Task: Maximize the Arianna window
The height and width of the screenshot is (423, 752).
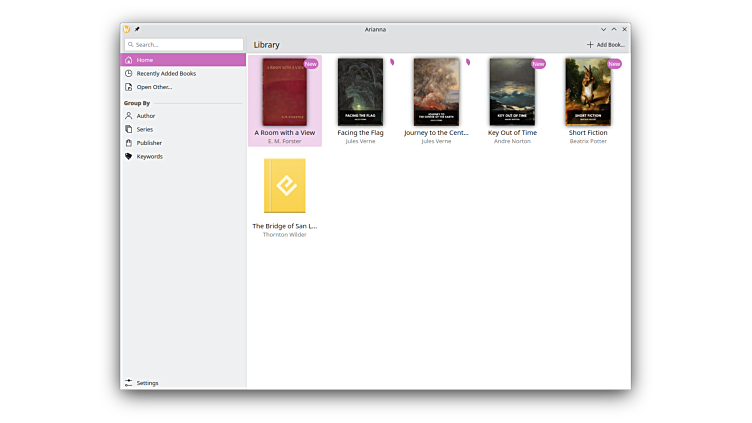Action: point(614,29)
